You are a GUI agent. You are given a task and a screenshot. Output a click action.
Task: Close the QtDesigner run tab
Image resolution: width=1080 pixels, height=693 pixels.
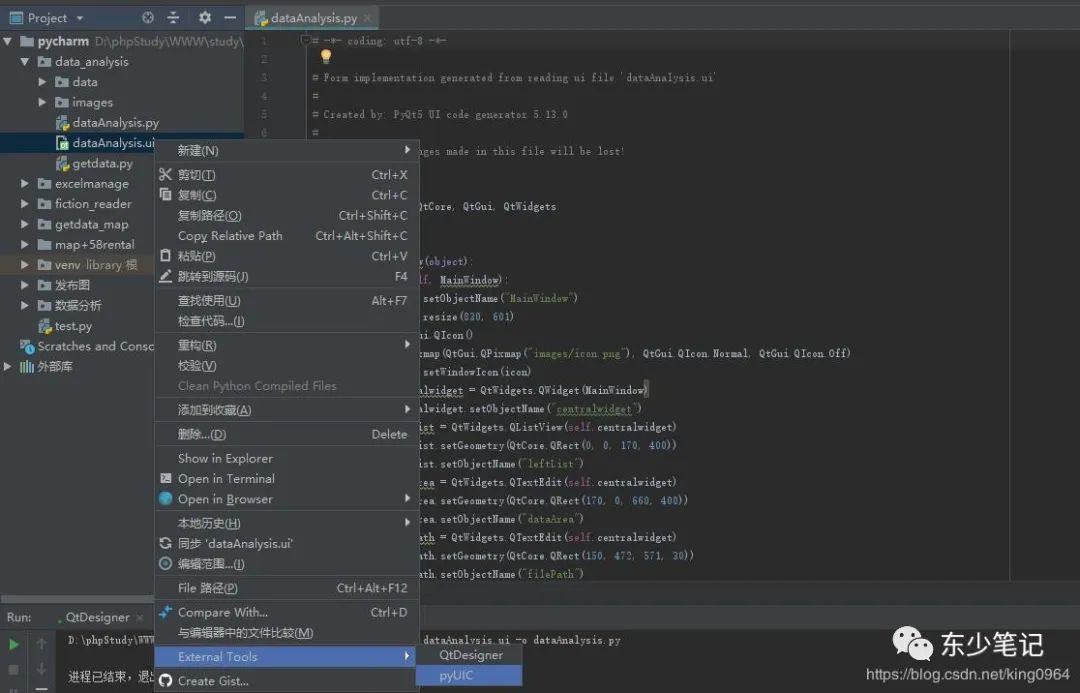140,617
